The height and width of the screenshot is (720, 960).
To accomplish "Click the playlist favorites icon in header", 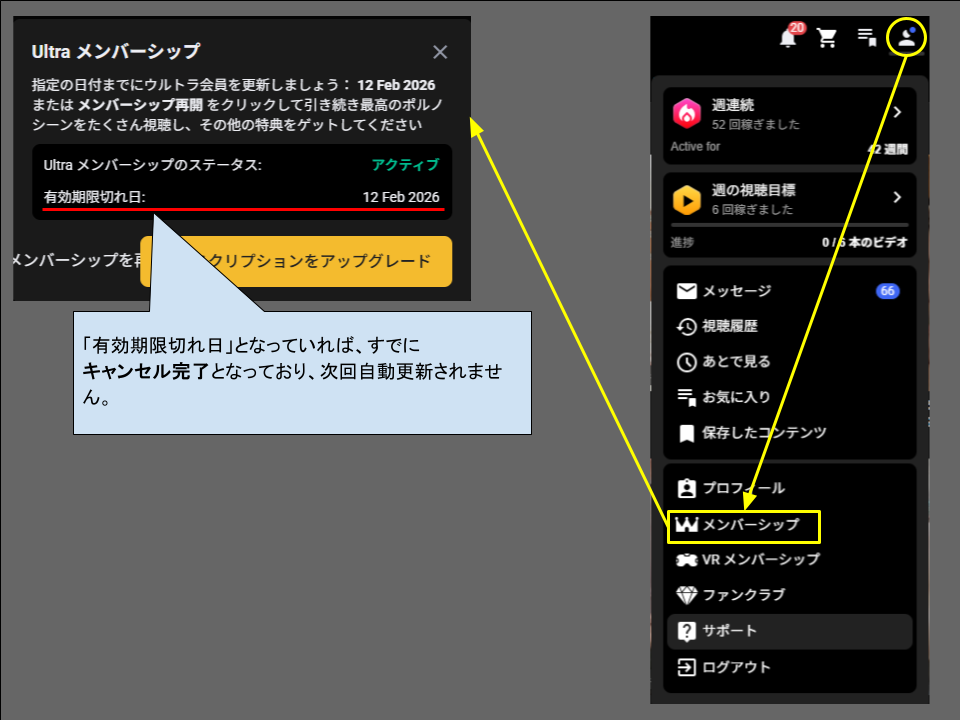I will point(867,38).
